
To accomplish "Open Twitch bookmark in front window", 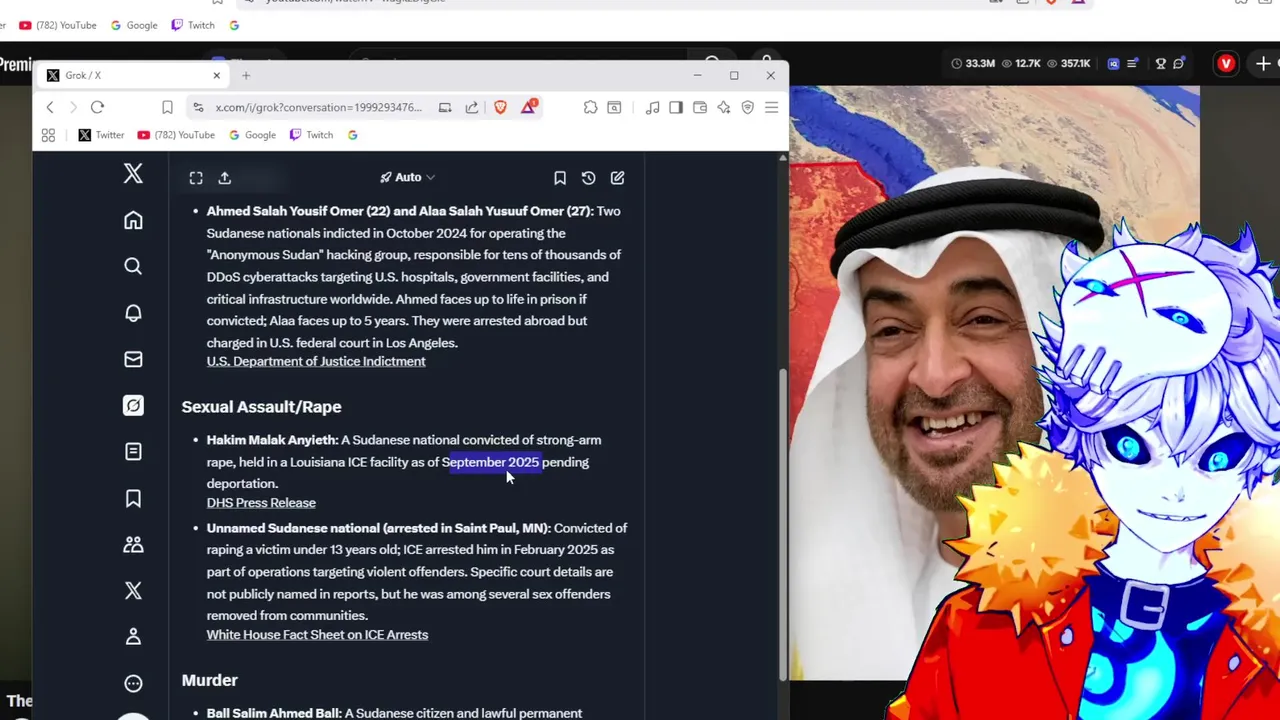I will coord(311,135).
